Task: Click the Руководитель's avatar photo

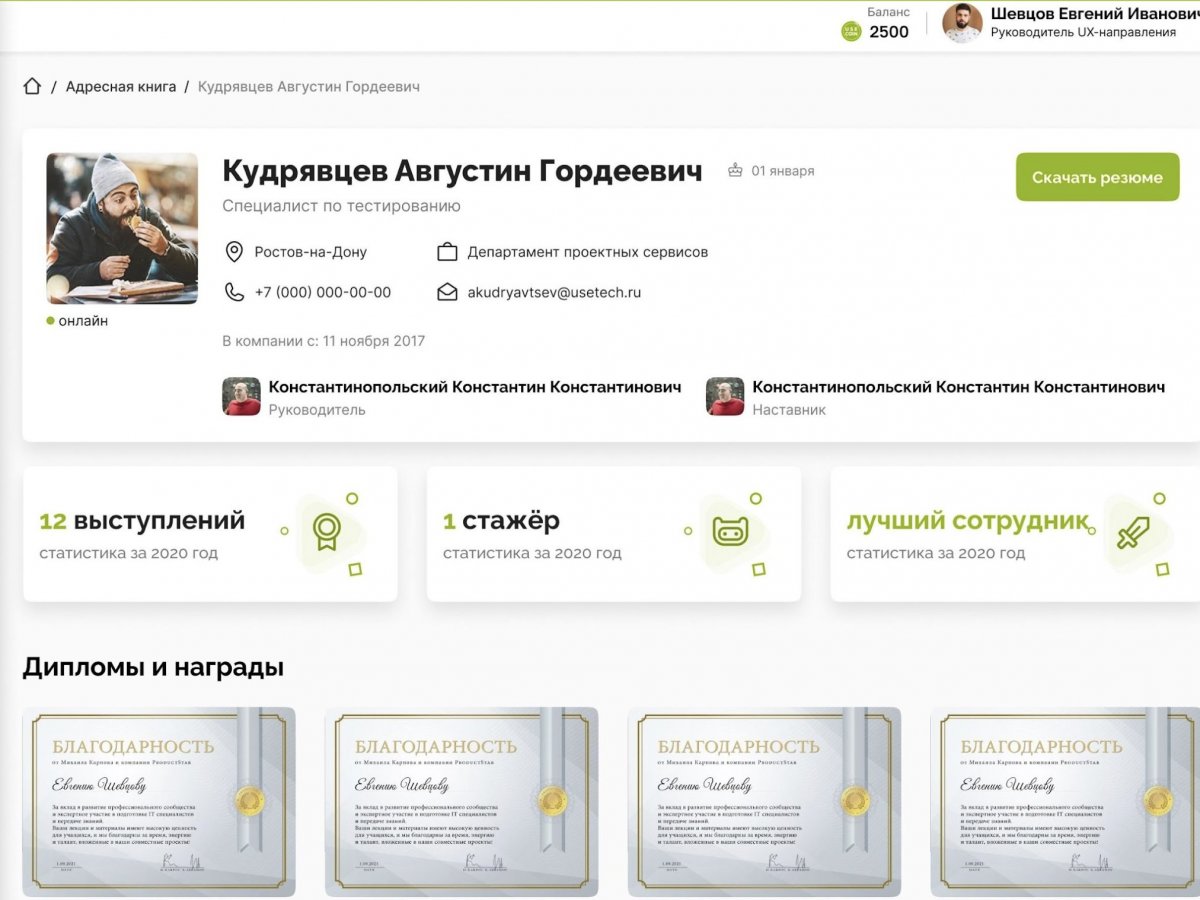Action: 240,396
